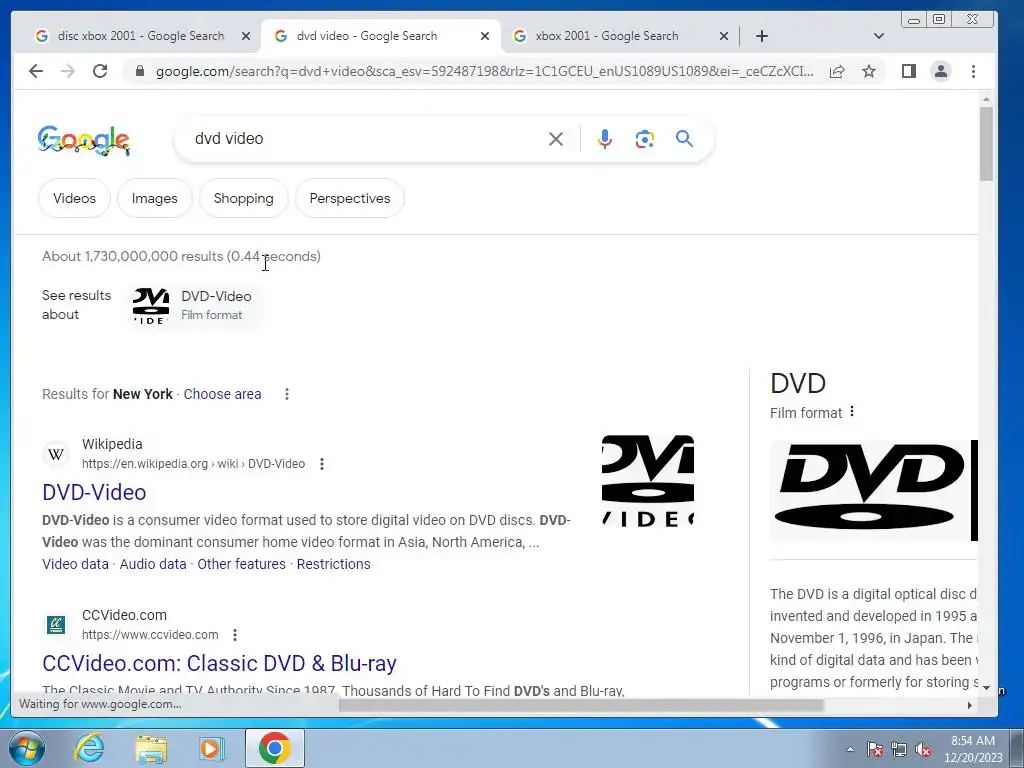The image size is (1024, 768).
Task: Open Audio data sitelink
Action: point(153,564)
